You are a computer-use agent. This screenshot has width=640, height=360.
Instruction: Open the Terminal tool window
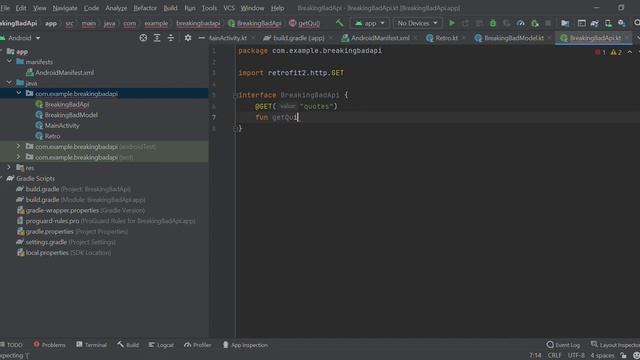91,345
